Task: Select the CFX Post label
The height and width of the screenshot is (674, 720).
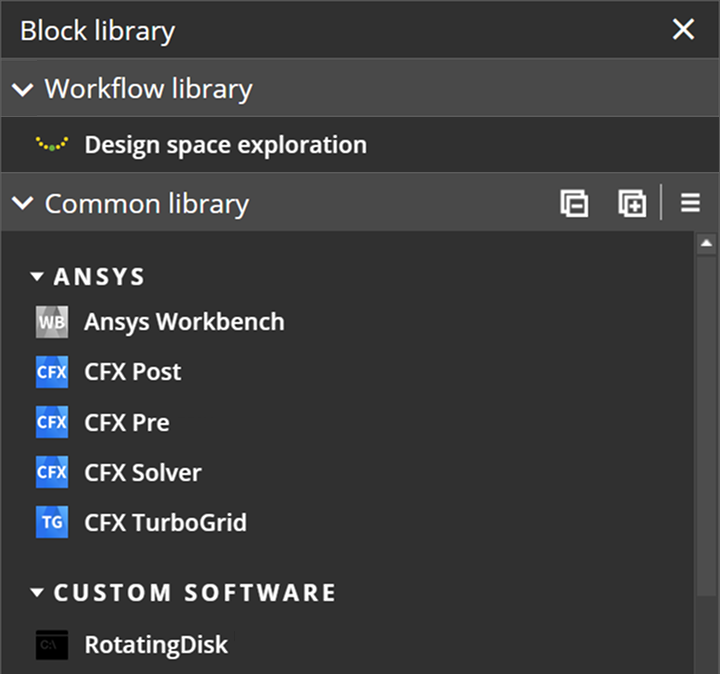Action: pos(133,372)
